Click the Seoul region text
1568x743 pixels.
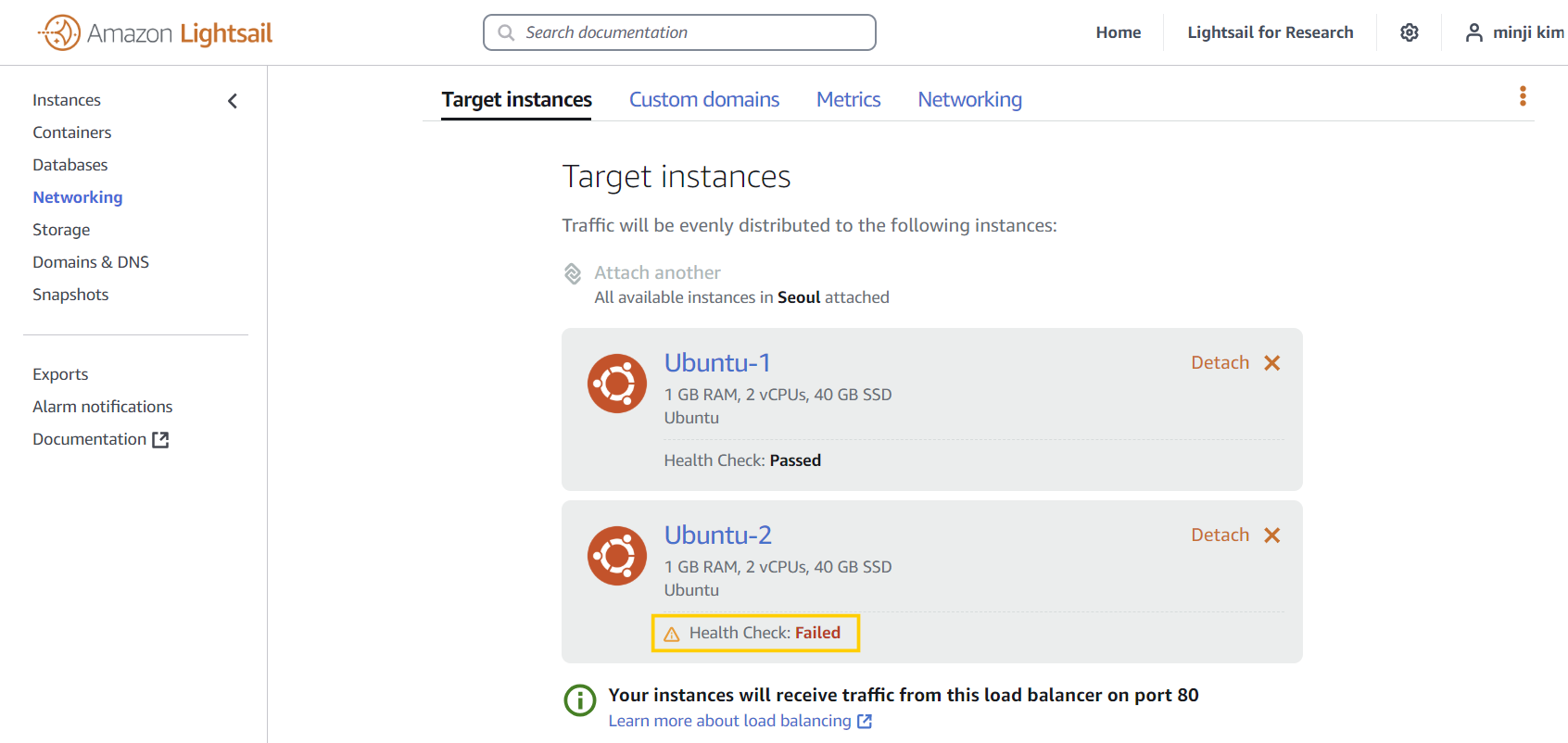click(799, 297)
